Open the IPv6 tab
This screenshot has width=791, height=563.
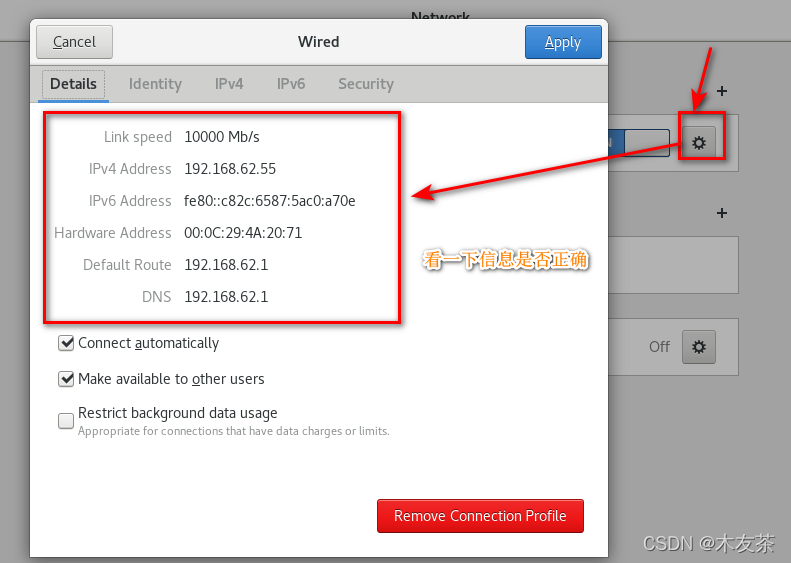coord(291,84)
